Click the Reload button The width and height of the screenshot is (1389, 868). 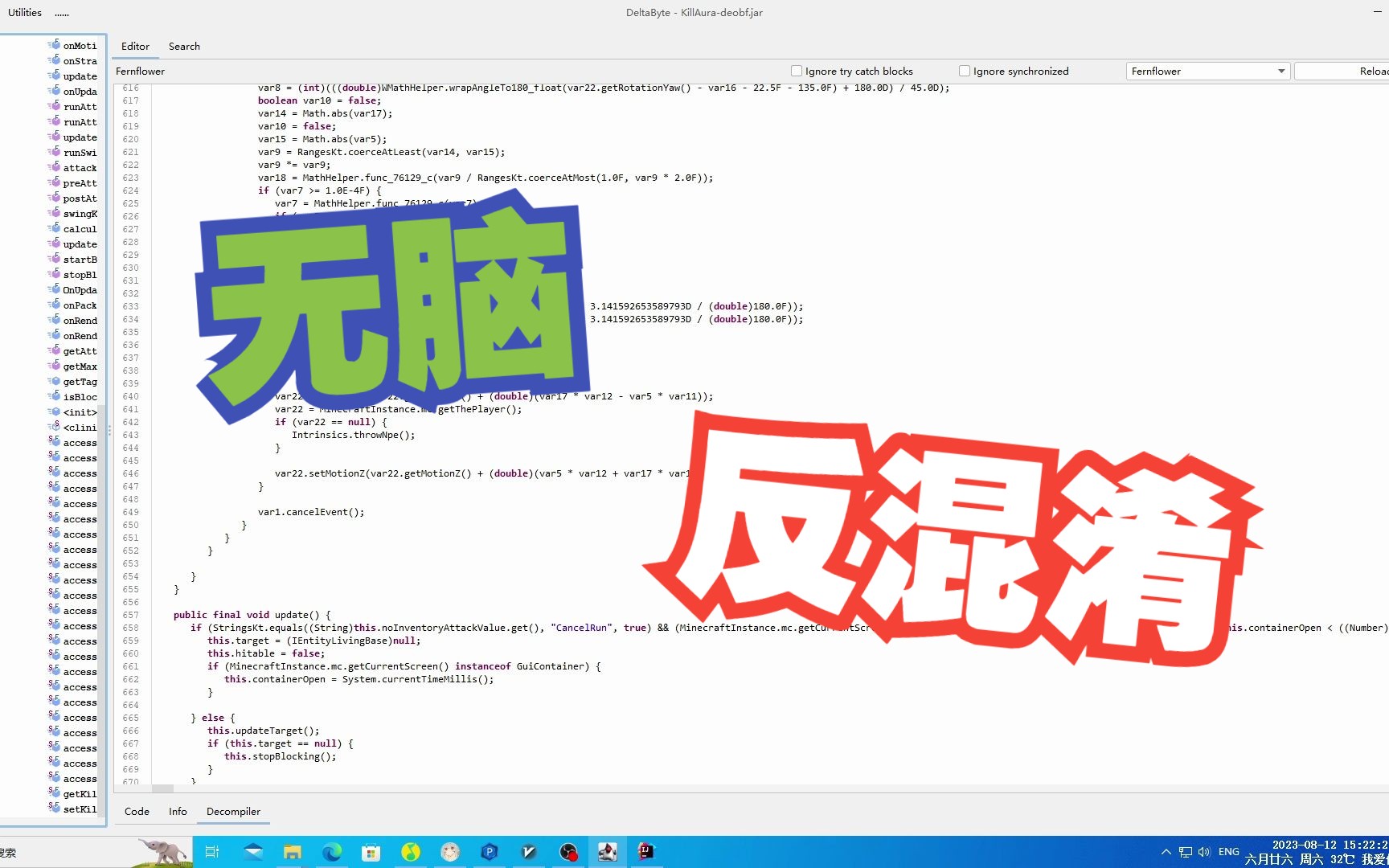click(x=1373, y=71)
